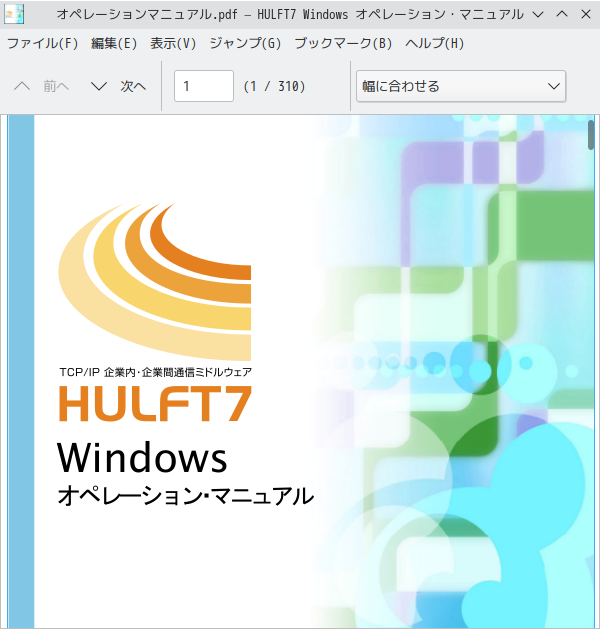
Task: Click the page number input field
Action: tap(204, 86)
